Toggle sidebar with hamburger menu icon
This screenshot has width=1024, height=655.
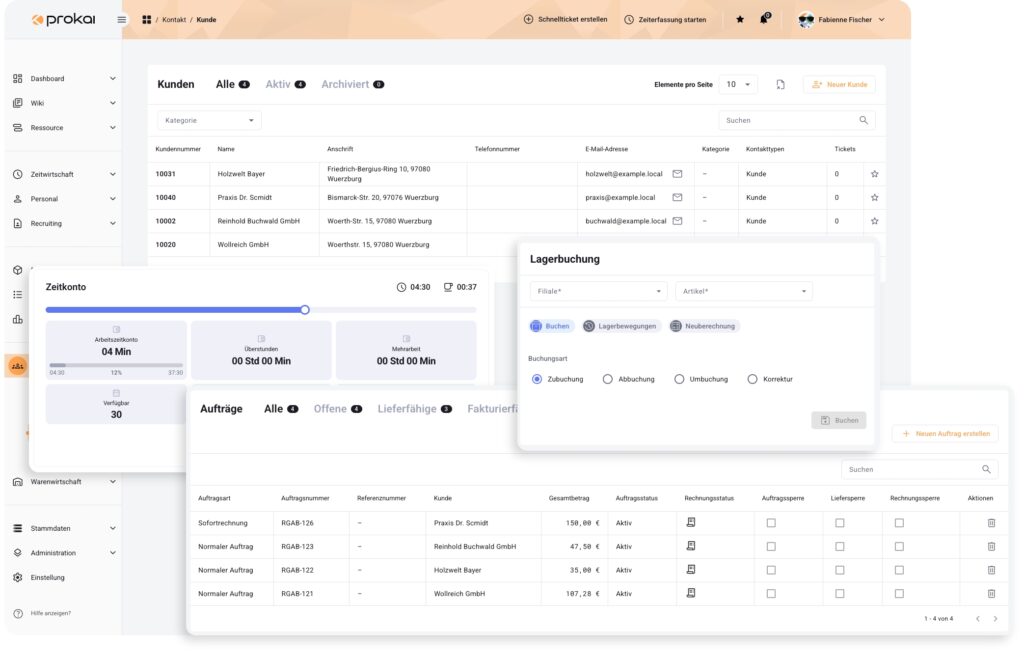[x=121, y=20]
